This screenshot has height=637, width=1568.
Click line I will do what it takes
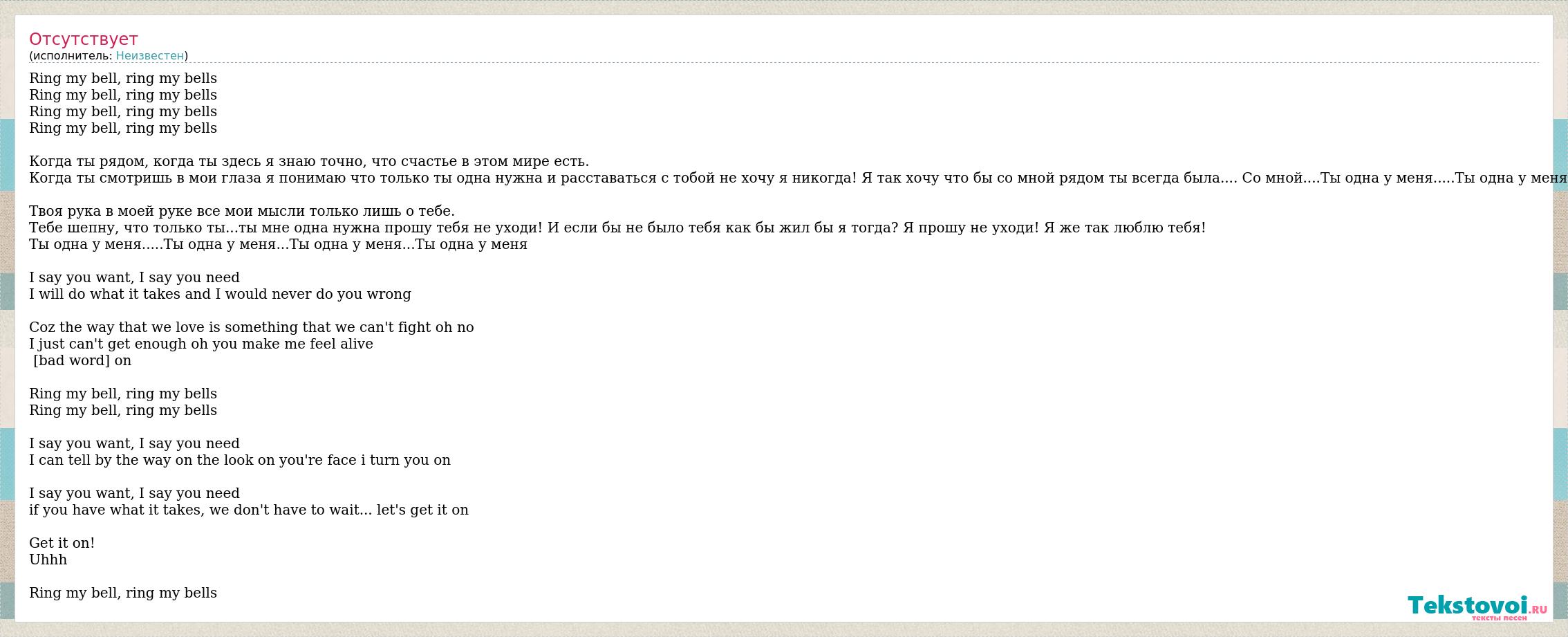[220, 294]
